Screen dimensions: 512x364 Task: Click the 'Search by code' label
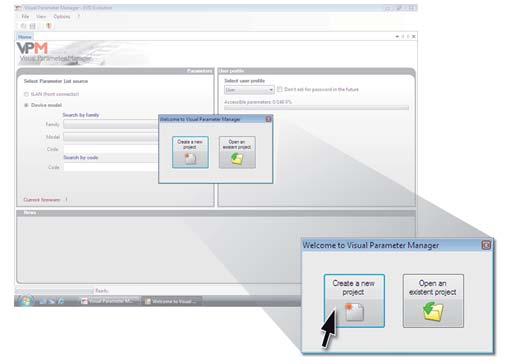click(81, 157)
